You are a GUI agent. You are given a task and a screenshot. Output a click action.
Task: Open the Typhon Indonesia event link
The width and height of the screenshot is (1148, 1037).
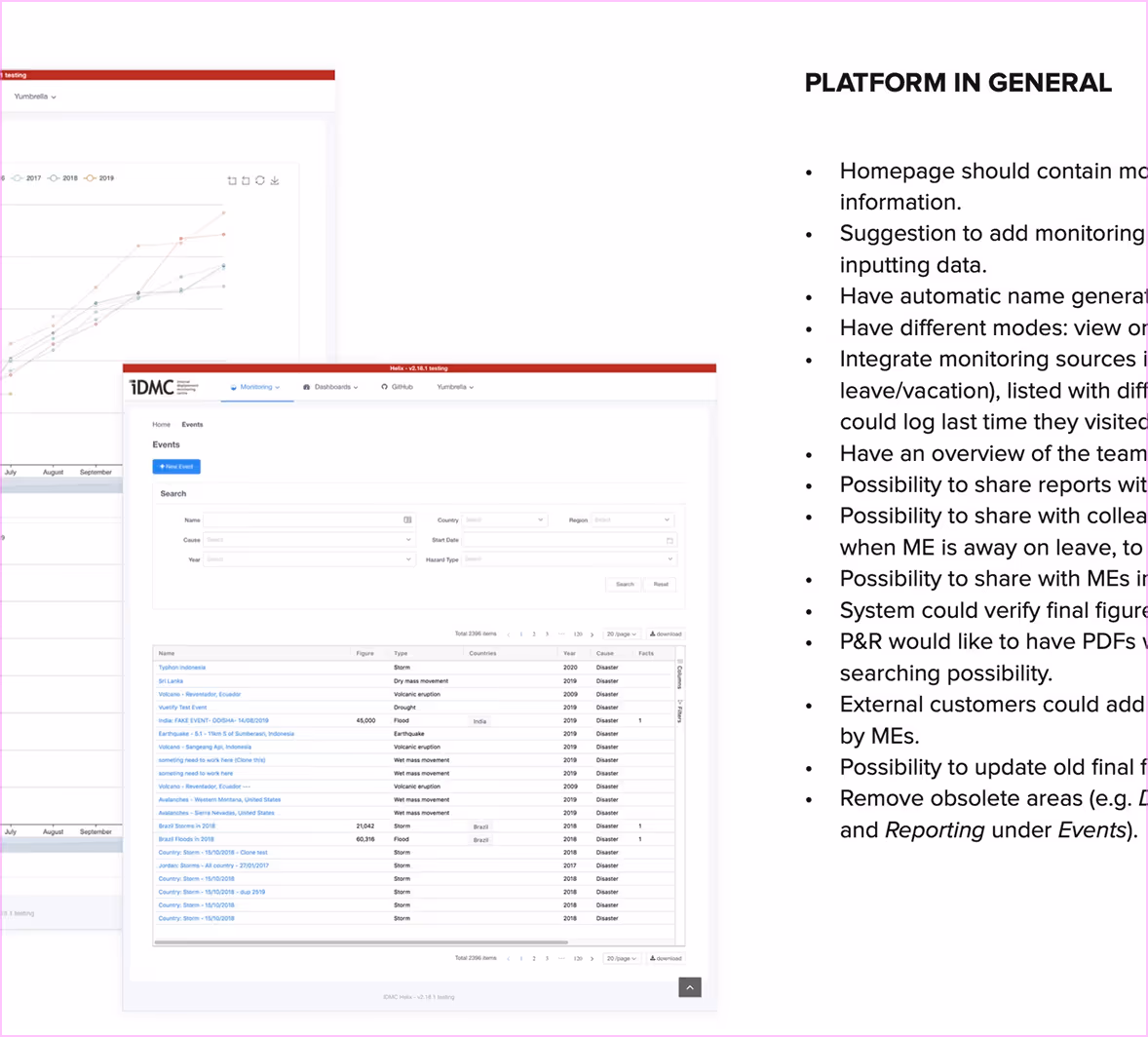pyautogui.click(x=182, y=668)
